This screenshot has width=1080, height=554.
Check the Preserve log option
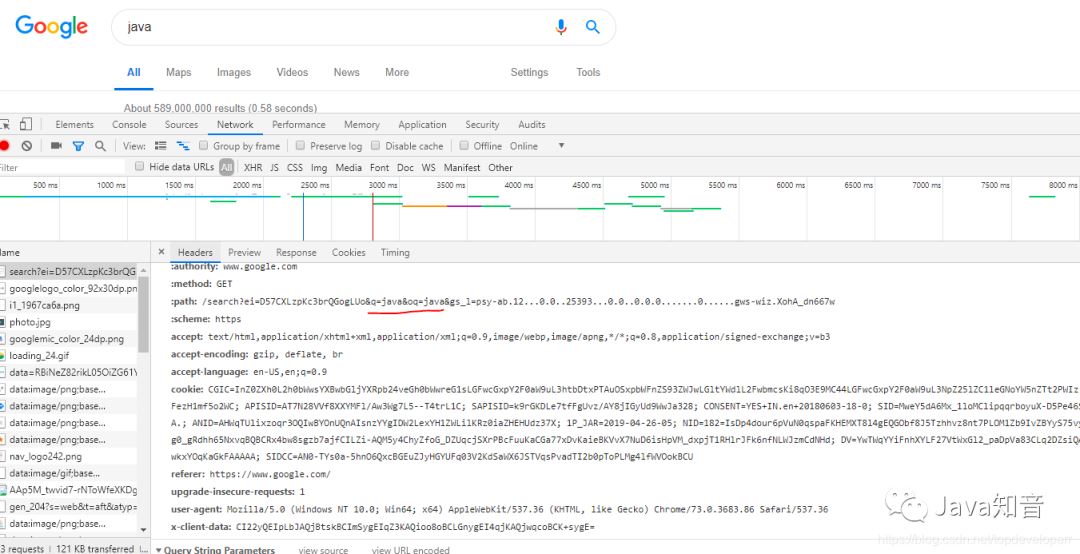(300, 145)
